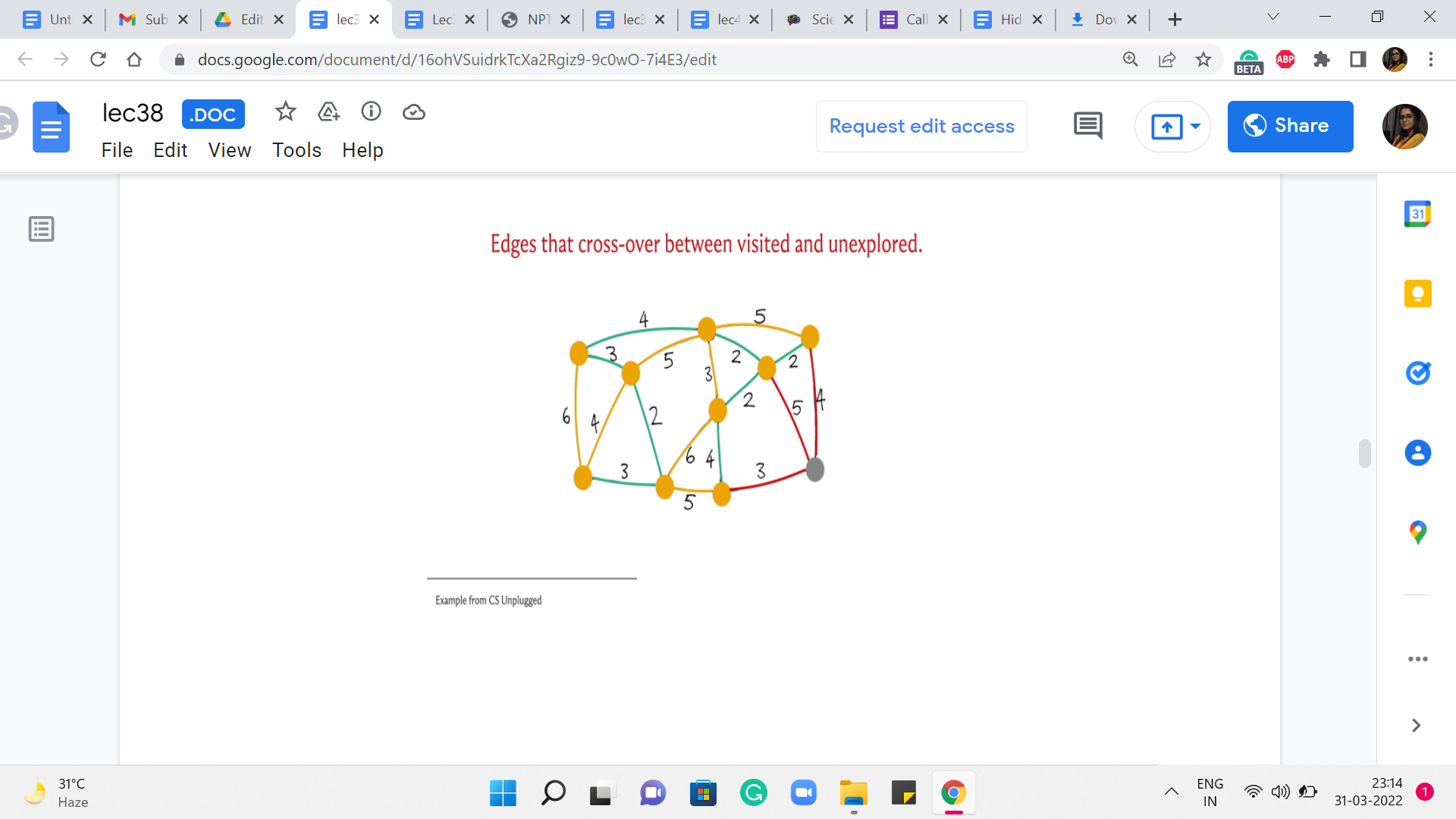Bookmark this page with star icon
The height and width of the screenshot is (819, 1456).
click(1203, 59)
